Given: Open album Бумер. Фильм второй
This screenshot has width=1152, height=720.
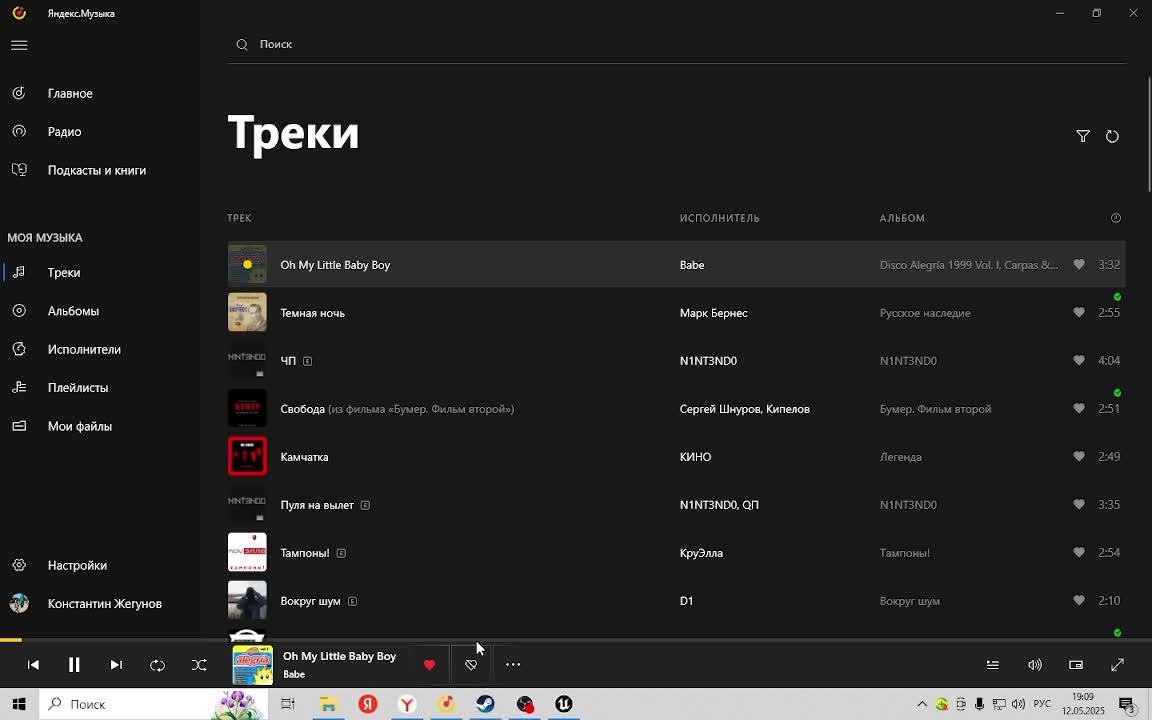Looking at the screenshot, I should [x=935, y=409].
